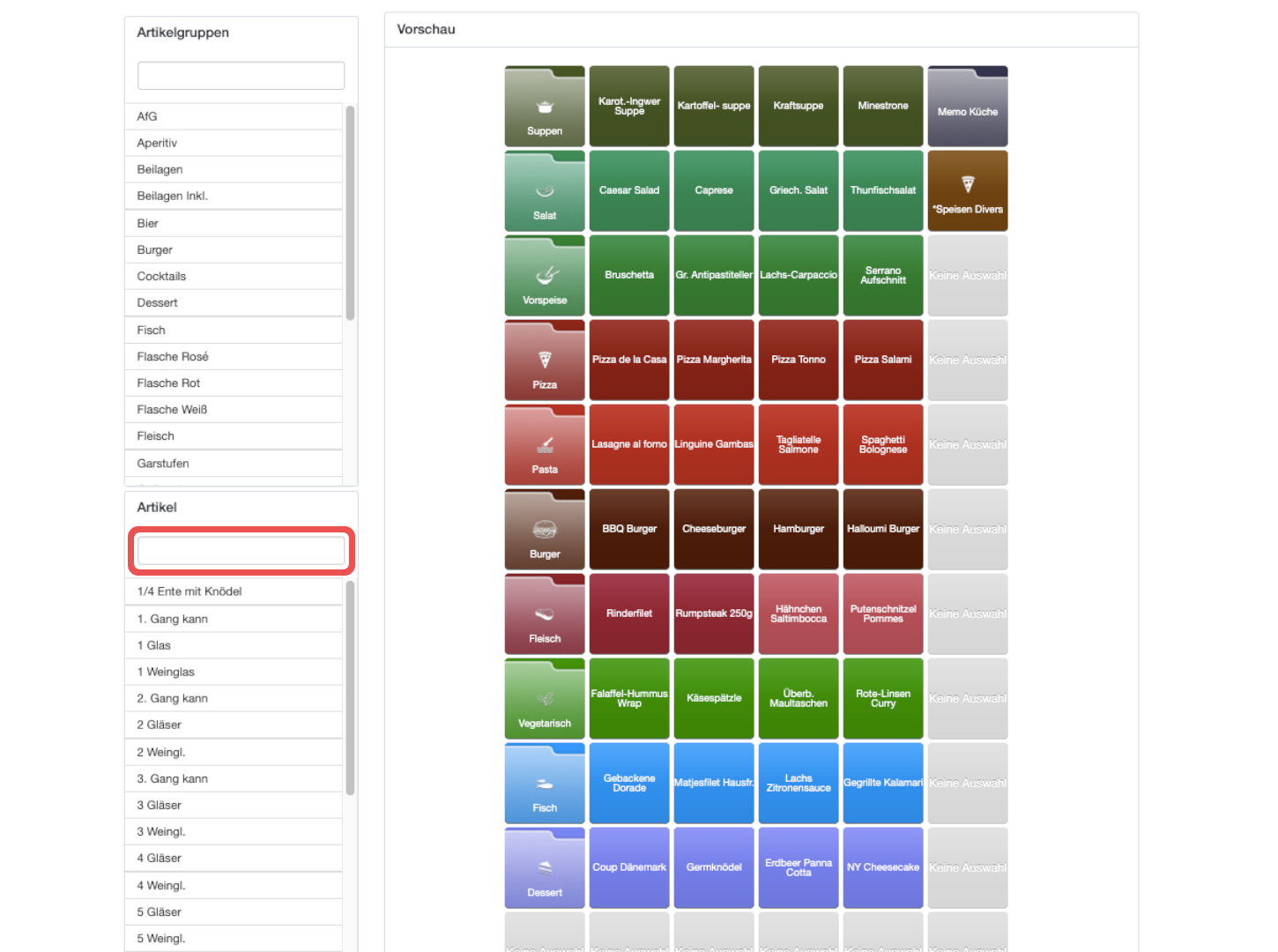Click Keine Auswahl tile in Pizza row
This screenshot has height=952, width=1278.
tap(968, 360)
